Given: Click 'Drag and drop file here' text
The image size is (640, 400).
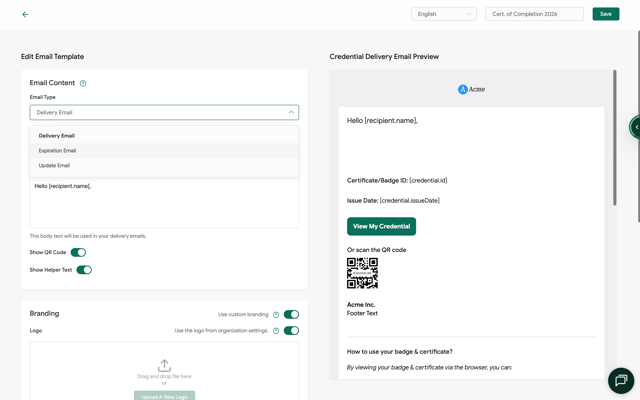Looking at the screenshot, I should [x=164, y=376].
